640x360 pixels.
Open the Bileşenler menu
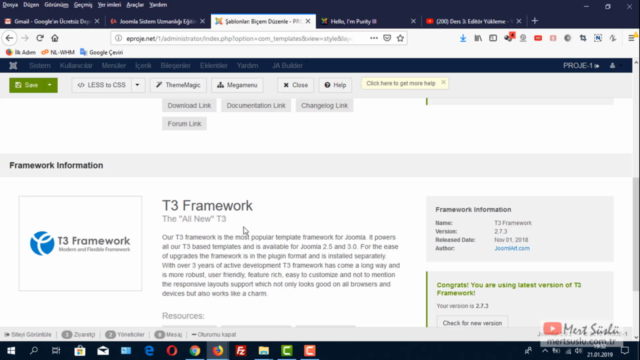176,65
